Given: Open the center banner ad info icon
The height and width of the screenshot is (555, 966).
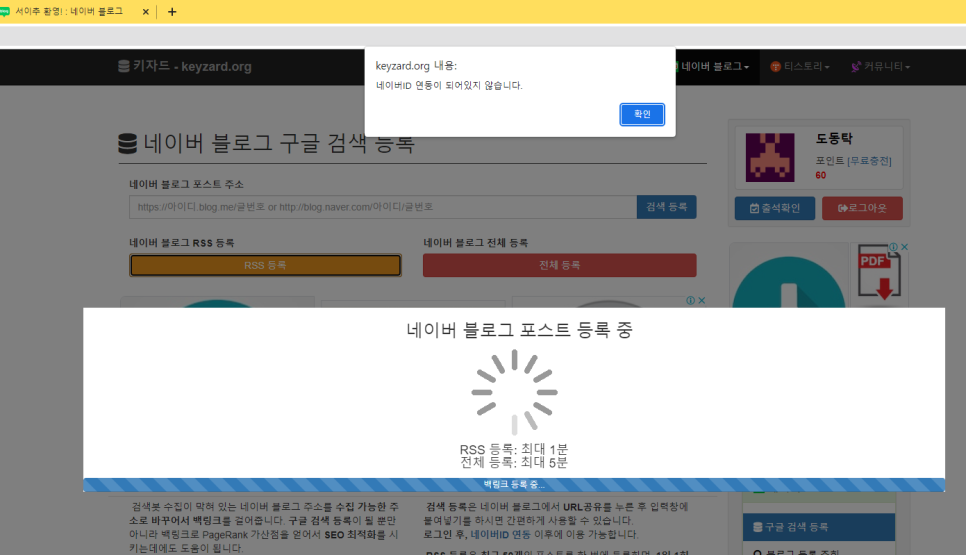Looking at the screenshot, I should coord(691,301).
